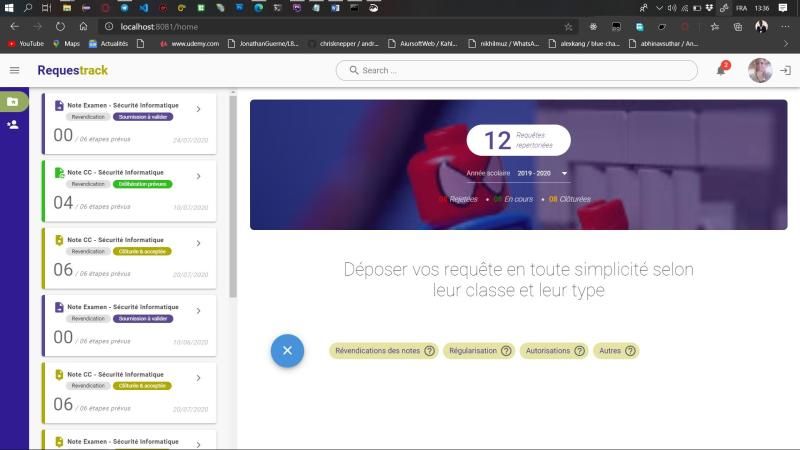
Task: Click the request list scrollbar
Action: click(233, 196)
